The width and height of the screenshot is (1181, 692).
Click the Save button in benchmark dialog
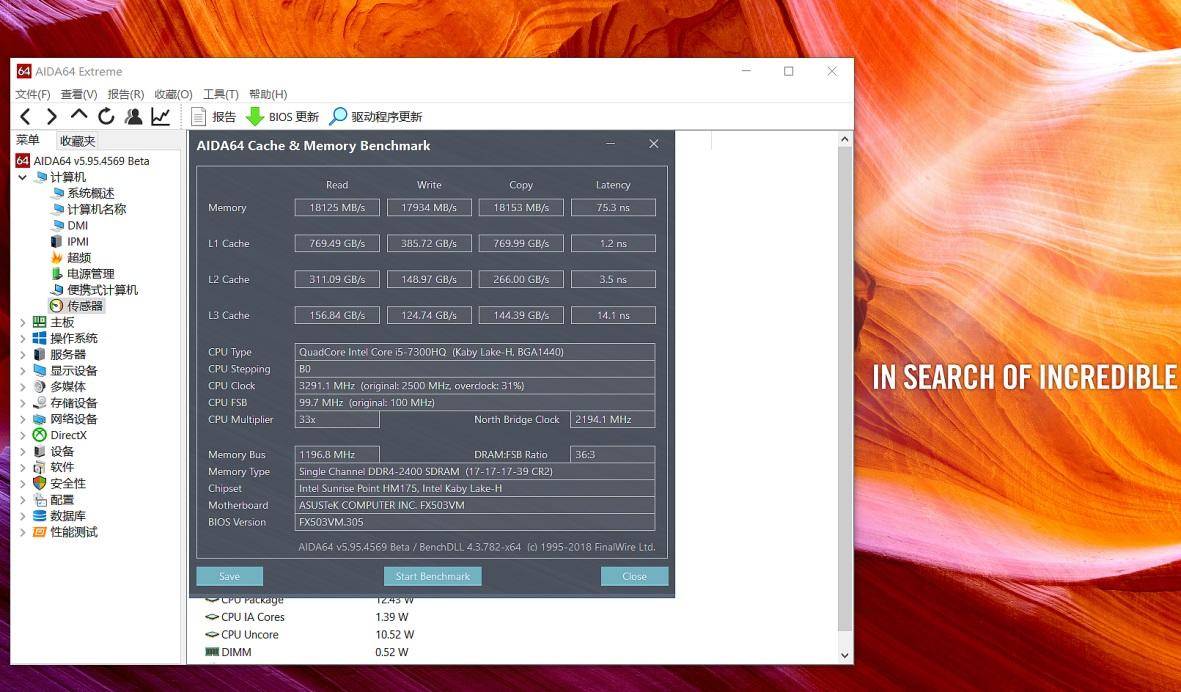pyautogui.click(x=229, y=576)
